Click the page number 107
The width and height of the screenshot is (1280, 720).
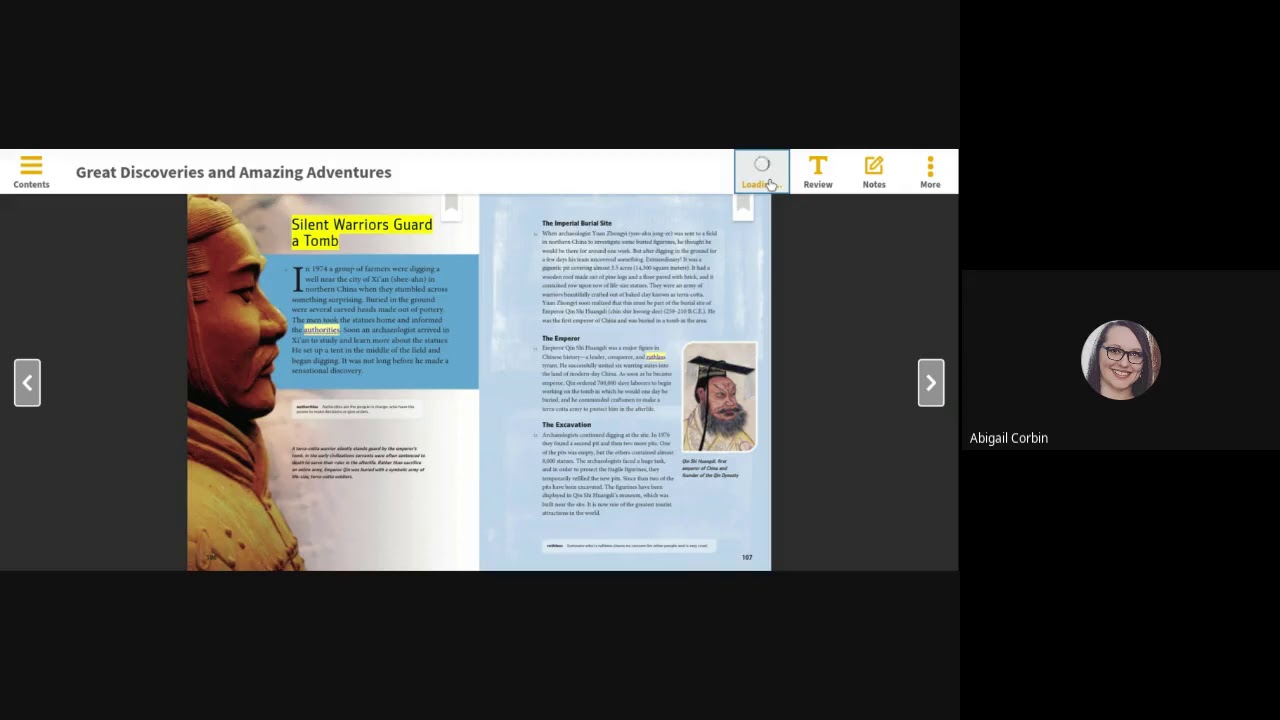tap(747, 557)
